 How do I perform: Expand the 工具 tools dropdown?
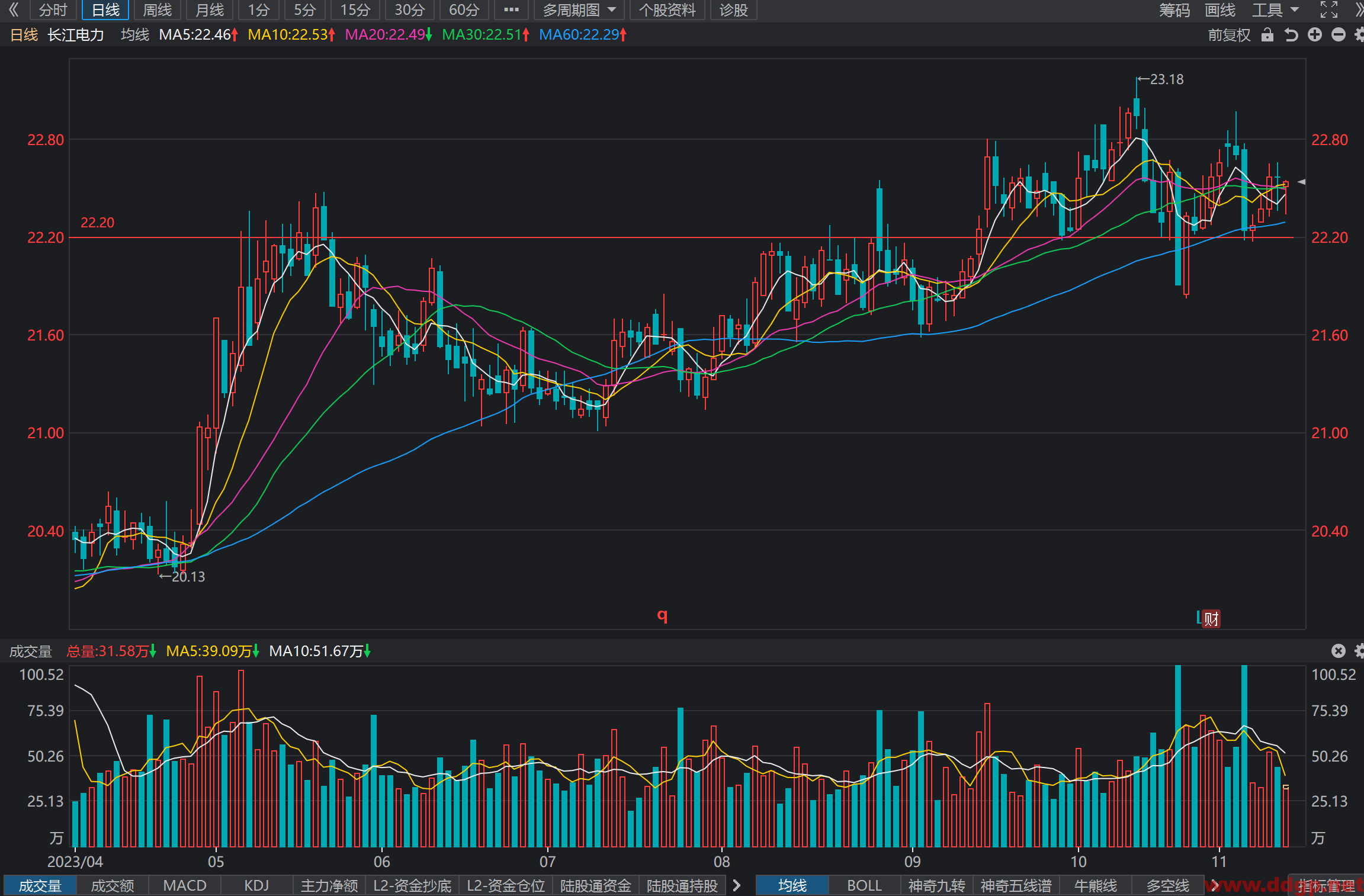(x=1275, y=10)
